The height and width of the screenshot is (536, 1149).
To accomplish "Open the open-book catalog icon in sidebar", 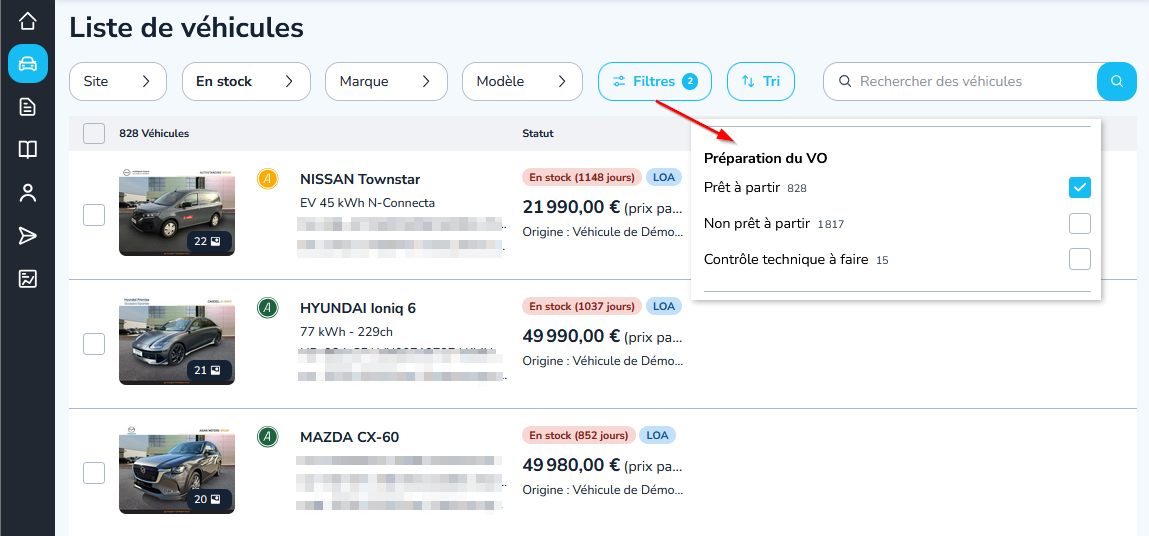I will point(27,150).
